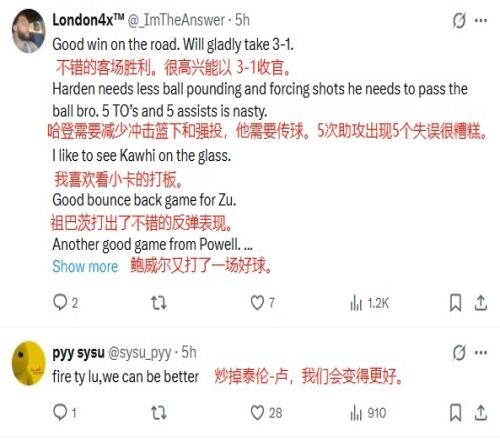Share pyy sysu's tweet

[x=481, y=413]
